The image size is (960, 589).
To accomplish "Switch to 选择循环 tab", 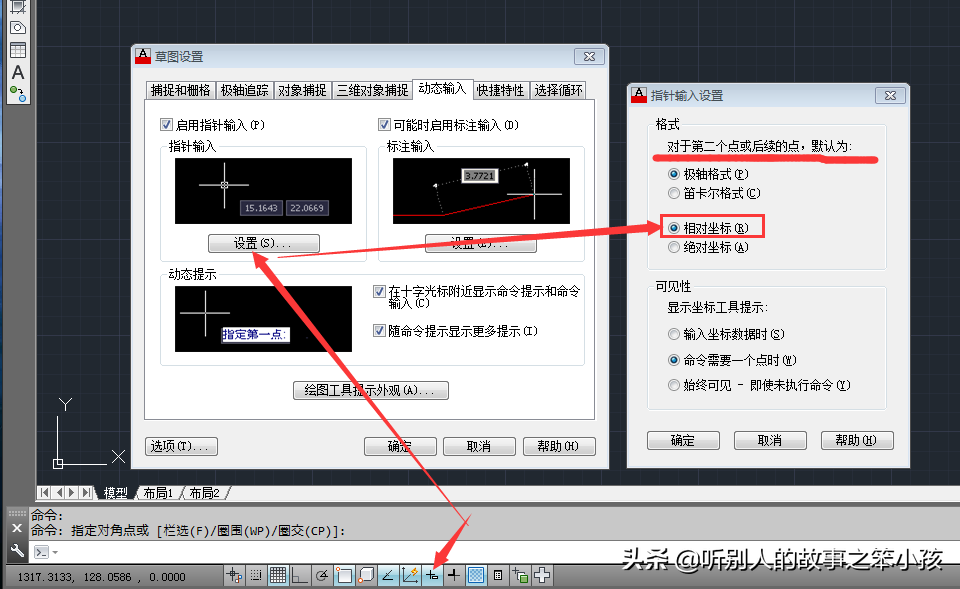I will 558,91.
